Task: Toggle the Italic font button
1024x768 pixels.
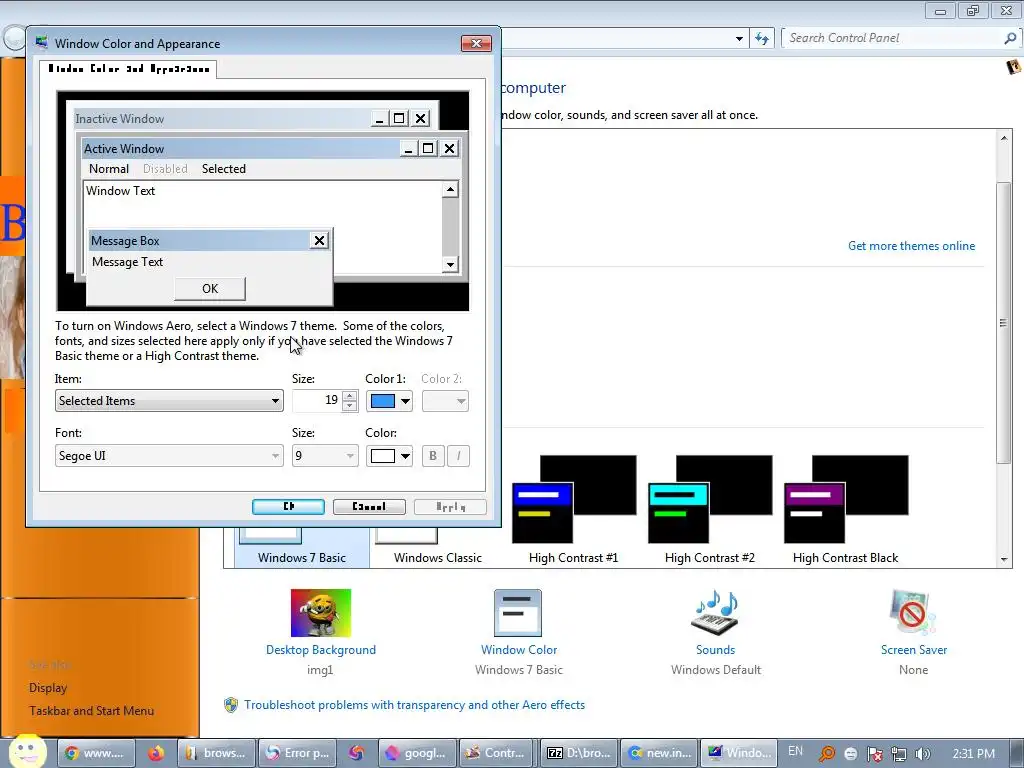Action: point(458,456)
